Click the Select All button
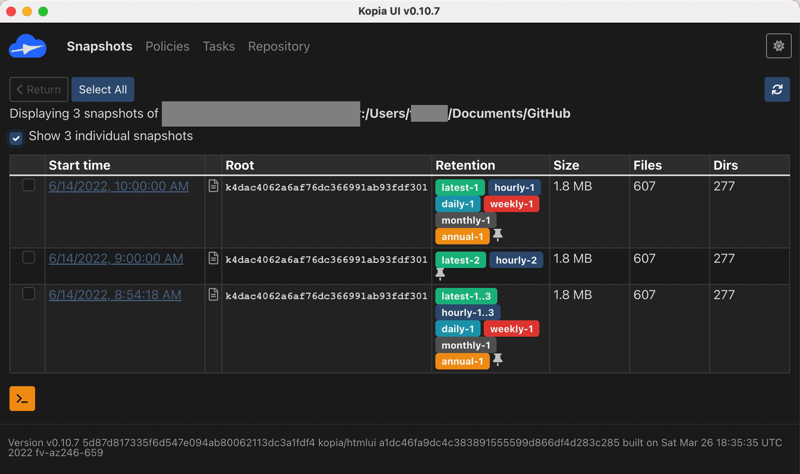The width and height of the screenshot is (800, 474). click(x=103, y=89)
